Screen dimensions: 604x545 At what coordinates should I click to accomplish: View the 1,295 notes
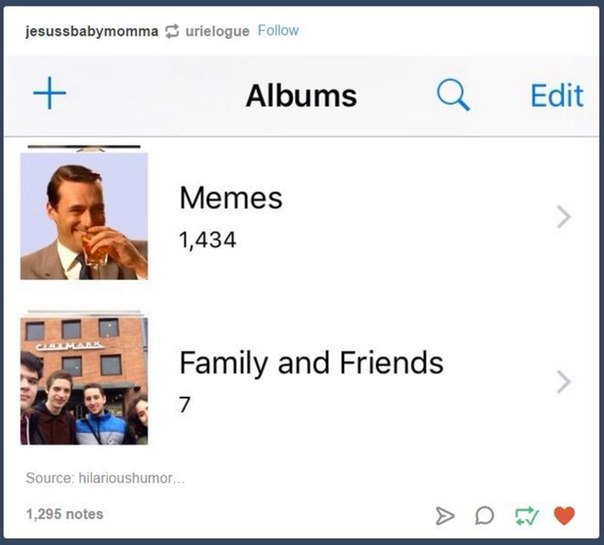click(64, 514)
